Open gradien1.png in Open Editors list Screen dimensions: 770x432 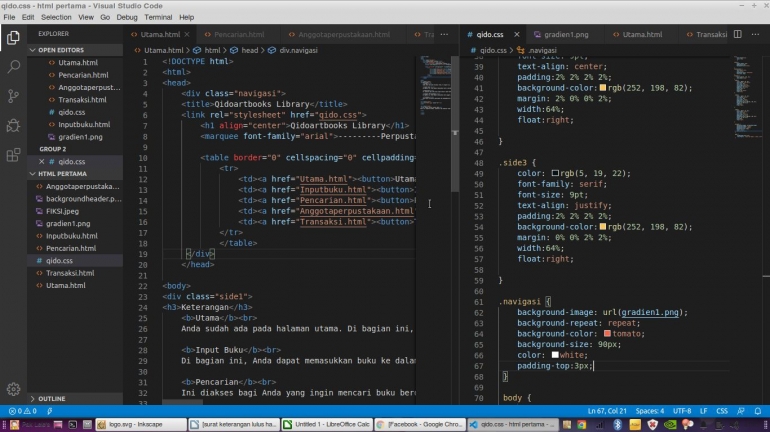[80, 137]
